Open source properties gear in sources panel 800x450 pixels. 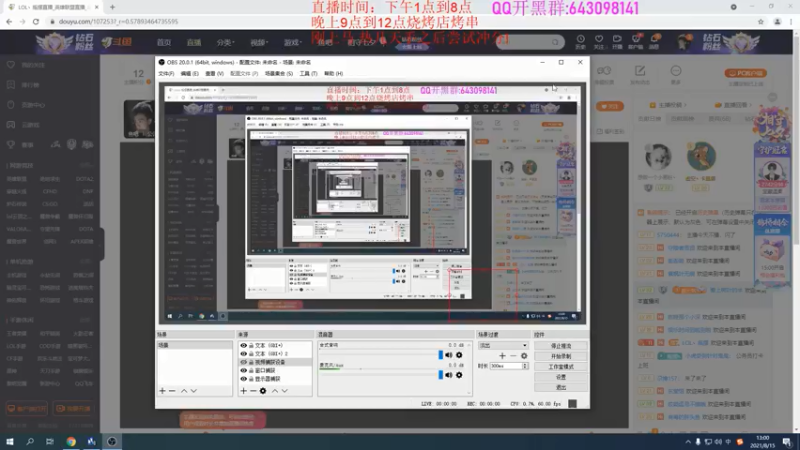(263, 391)
